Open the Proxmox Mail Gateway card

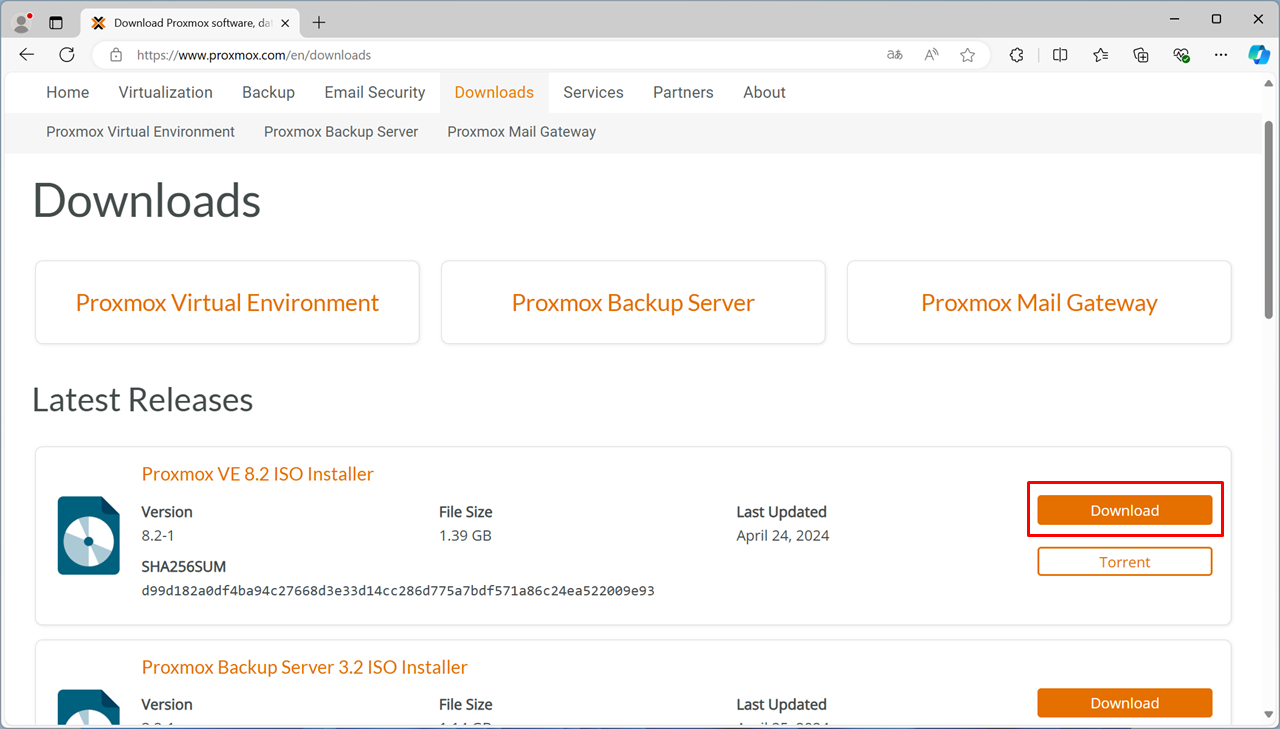tap(1039, 303)
